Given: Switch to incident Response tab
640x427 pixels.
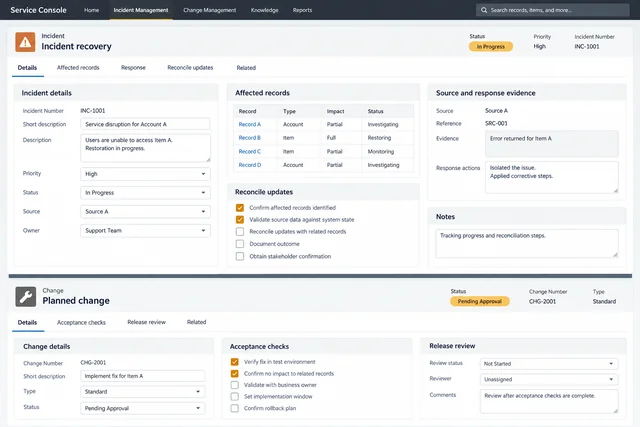Looking at the screenshot, I should click(x=133, y=68).
